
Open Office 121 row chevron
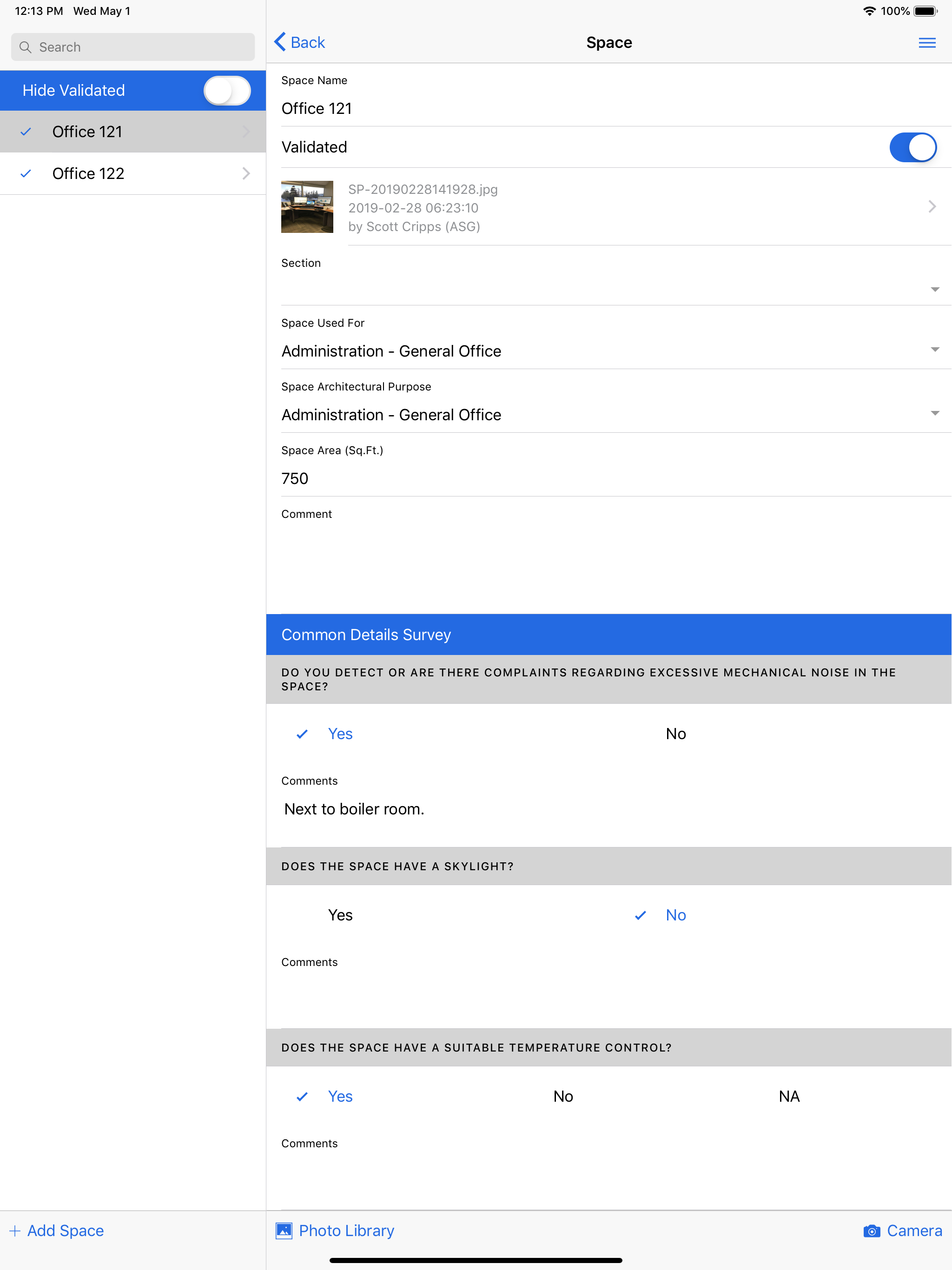click(x=246, y=132)
